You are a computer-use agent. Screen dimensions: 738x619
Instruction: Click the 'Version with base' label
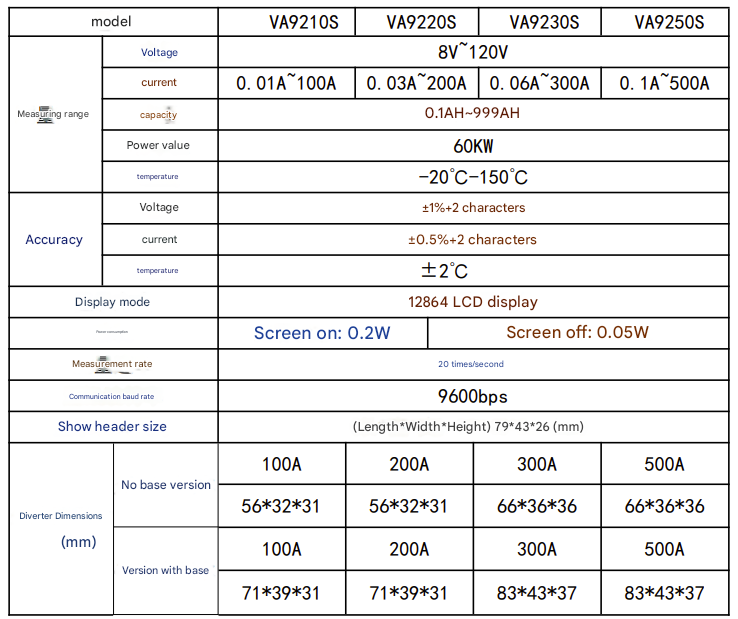pos(165,571)
